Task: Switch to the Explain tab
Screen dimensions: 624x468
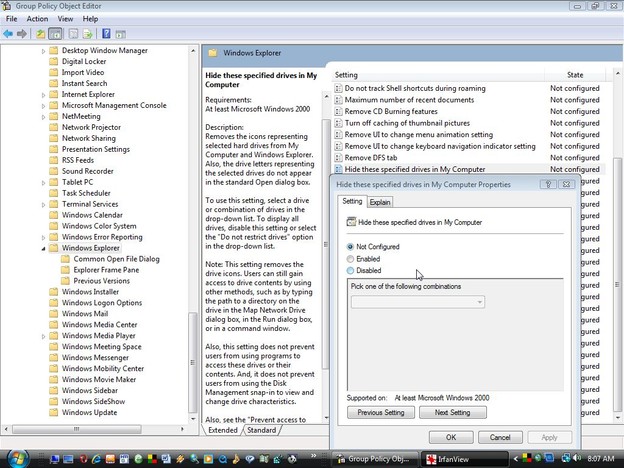Action: [380, 202]
